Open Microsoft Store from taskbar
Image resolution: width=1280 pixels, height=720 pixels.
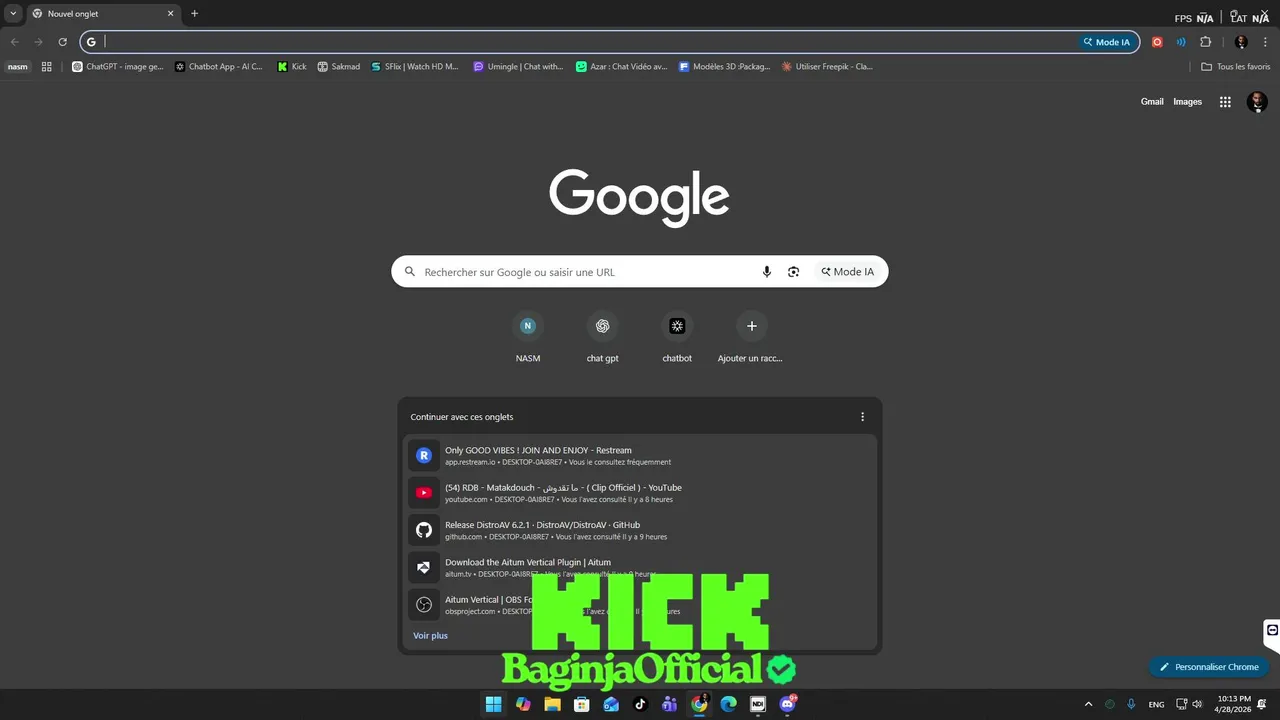click(x=581, y=704)
